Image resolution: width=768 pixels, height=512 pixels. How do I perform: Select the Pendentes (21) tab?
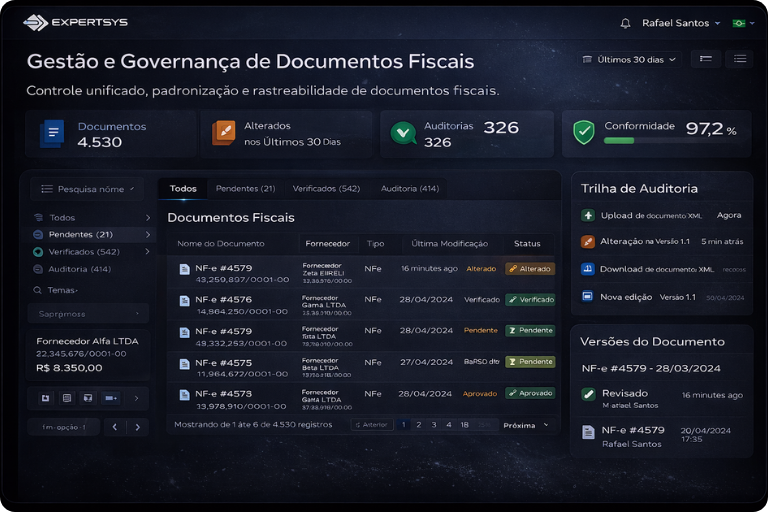pyautogui.click(x=245, y=188)
